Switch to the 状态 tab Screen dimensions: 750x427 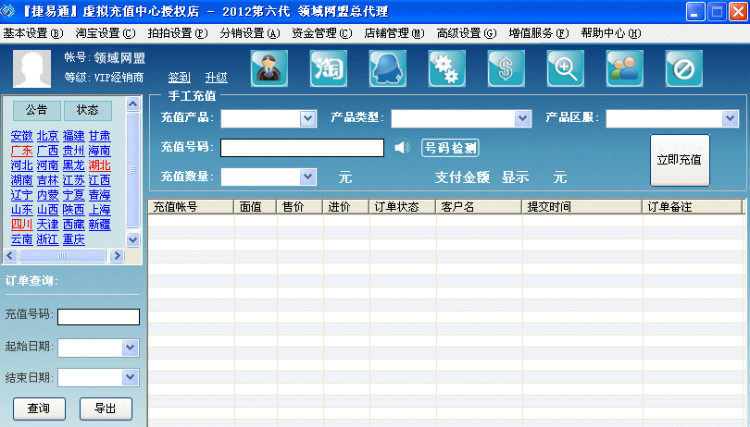point(88,110)
